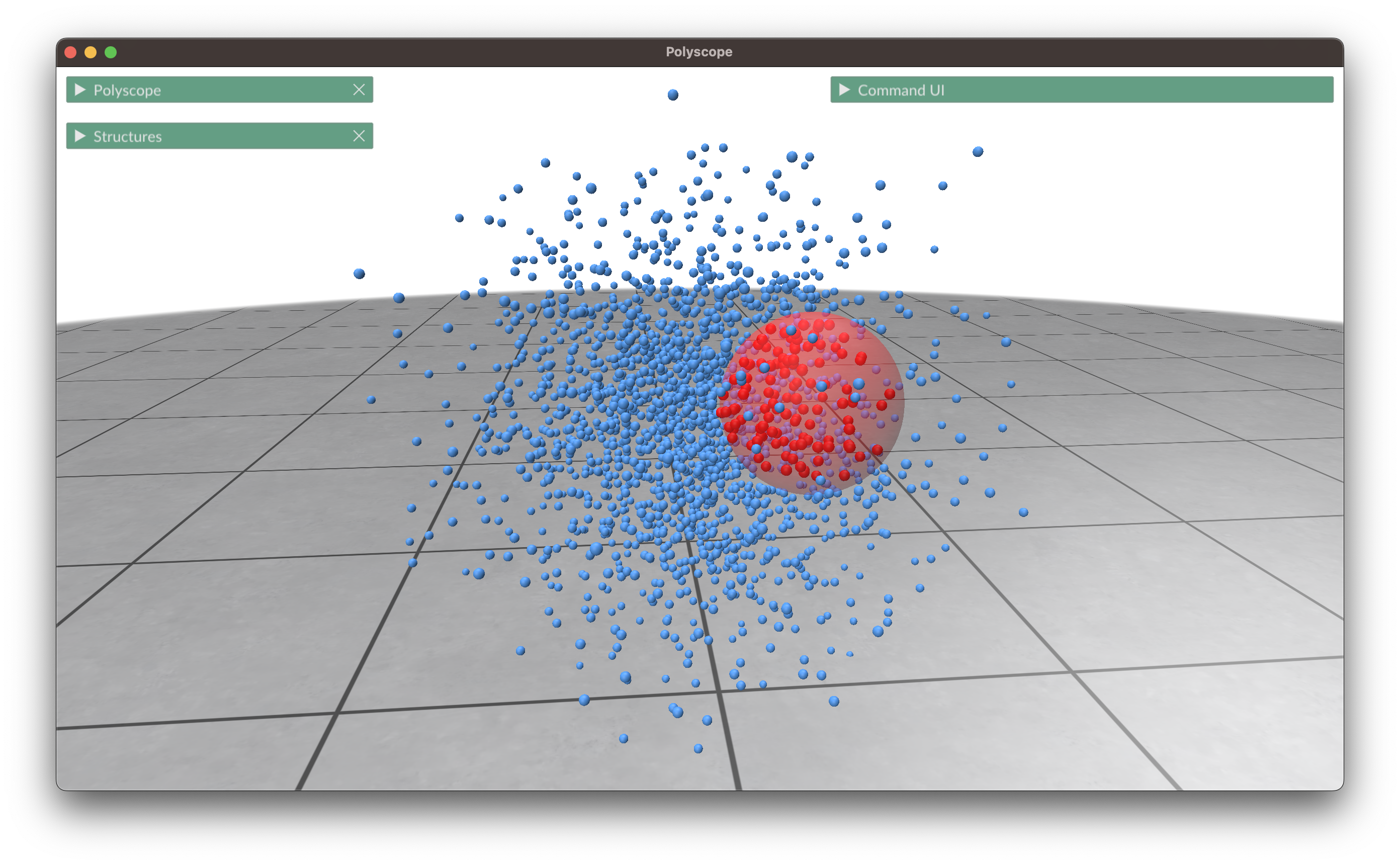Close the Polyscope panel with X
The image size is (1400, 865).
tap(359, 90)
